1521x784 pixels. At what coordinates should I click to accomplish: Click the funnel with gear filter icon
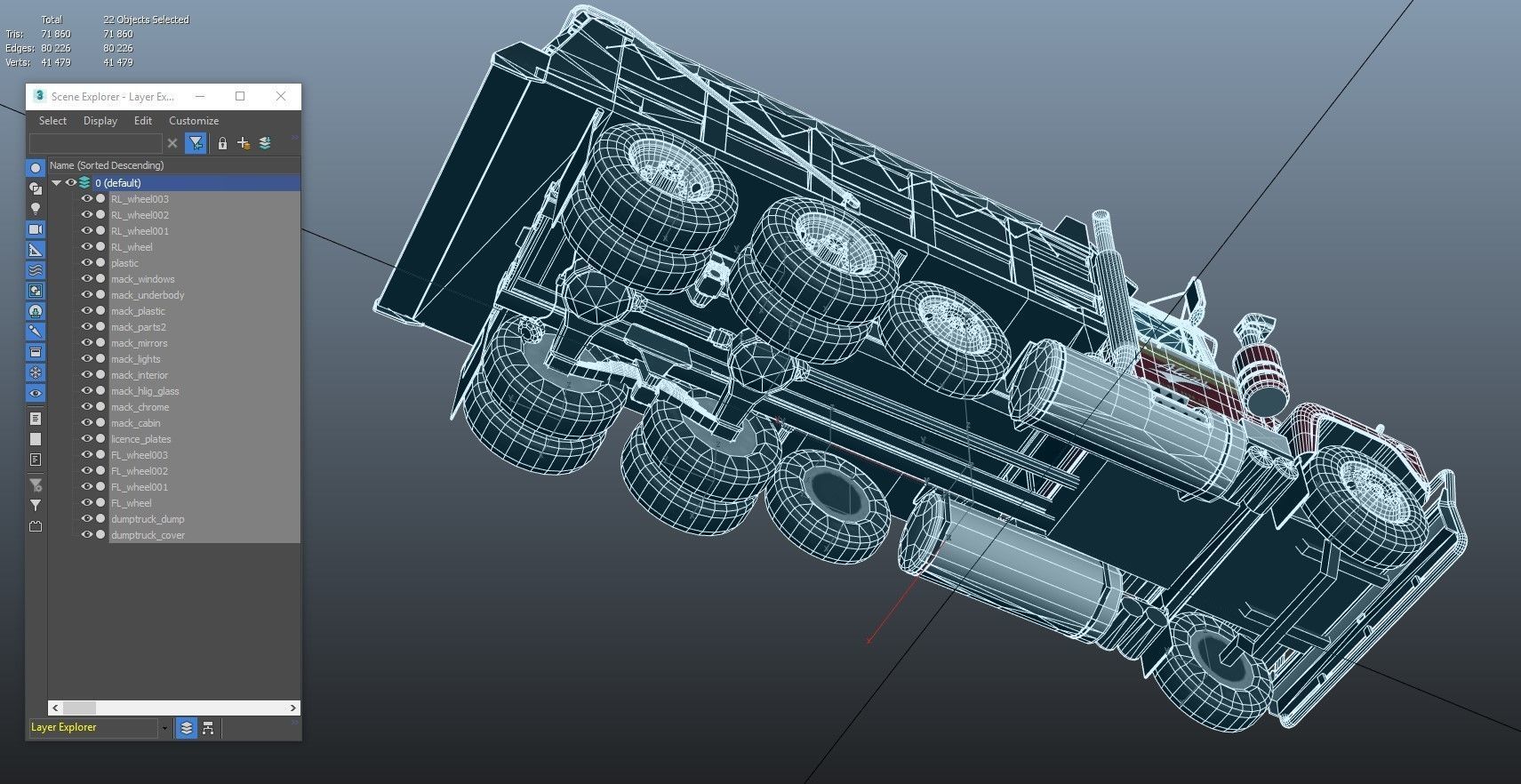[x=36, y=485]
